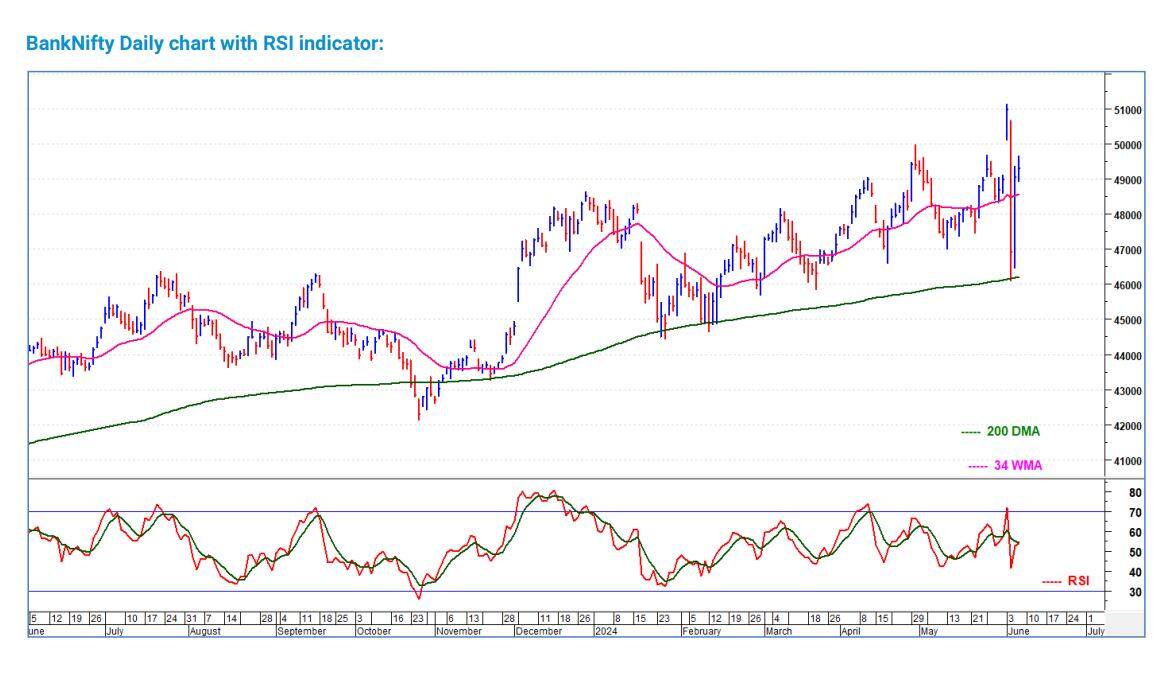Click the "December" month label
The height and width of the screenshot is (678, 1171).
pyautogui.click(x=538, y=632)
